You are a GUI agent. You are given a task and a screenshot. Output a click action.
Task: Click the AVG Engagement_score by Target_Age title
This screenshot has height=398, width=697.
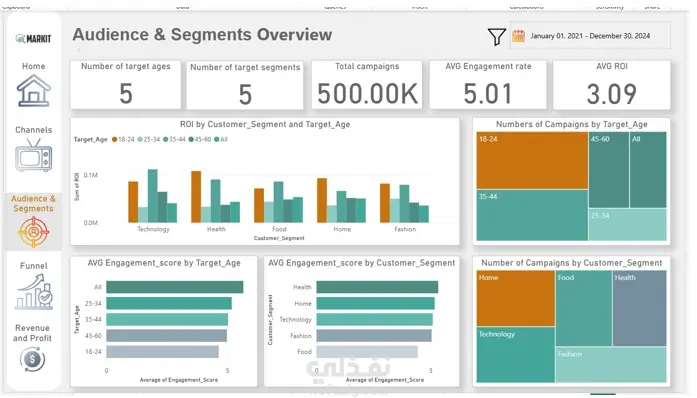click(164, 263)
